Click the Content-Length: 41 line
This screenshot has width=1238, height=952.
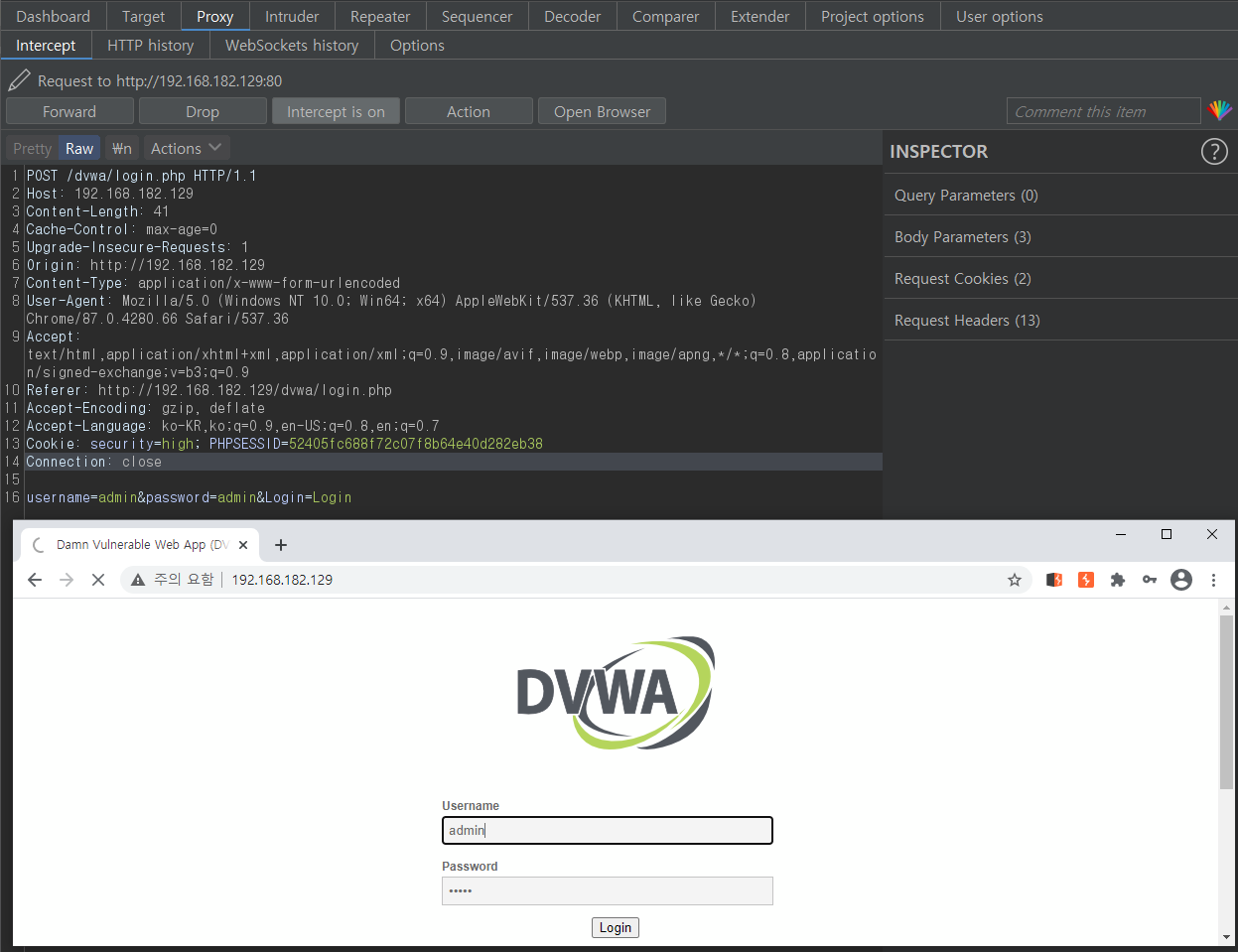click(x=97, y=211)
